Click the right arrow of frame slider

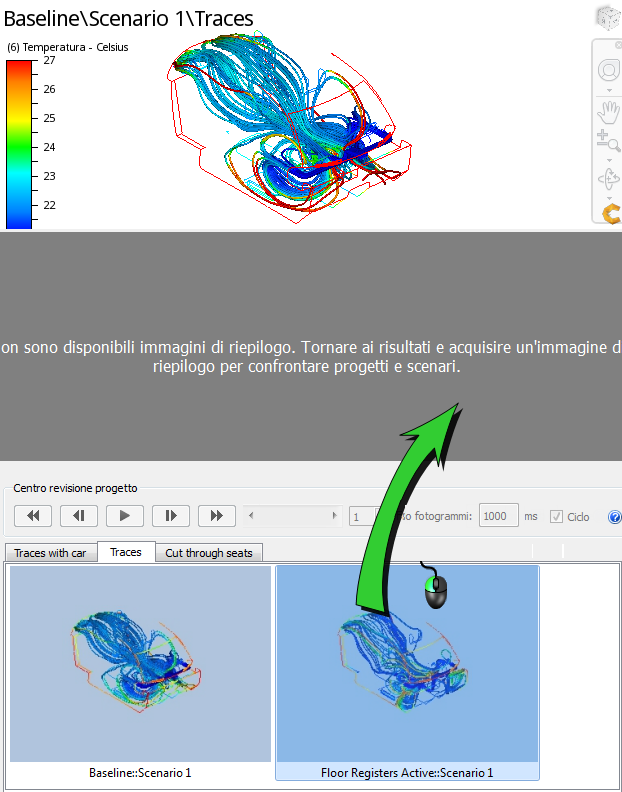(334, 516)
